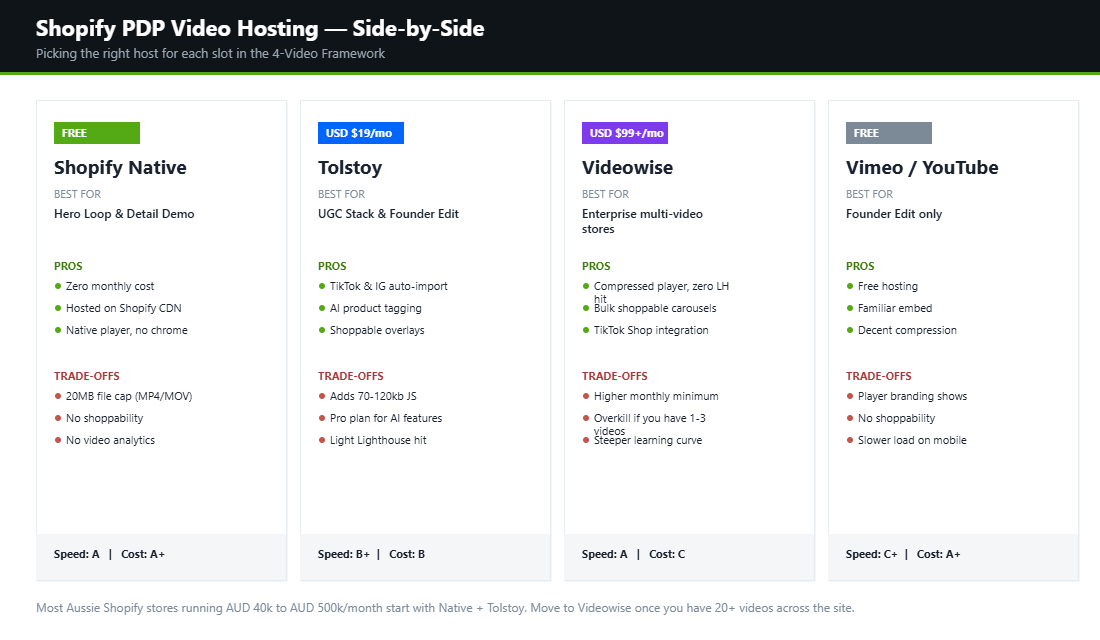Click 'Pro plan for AI features' item

coord(386,418)
